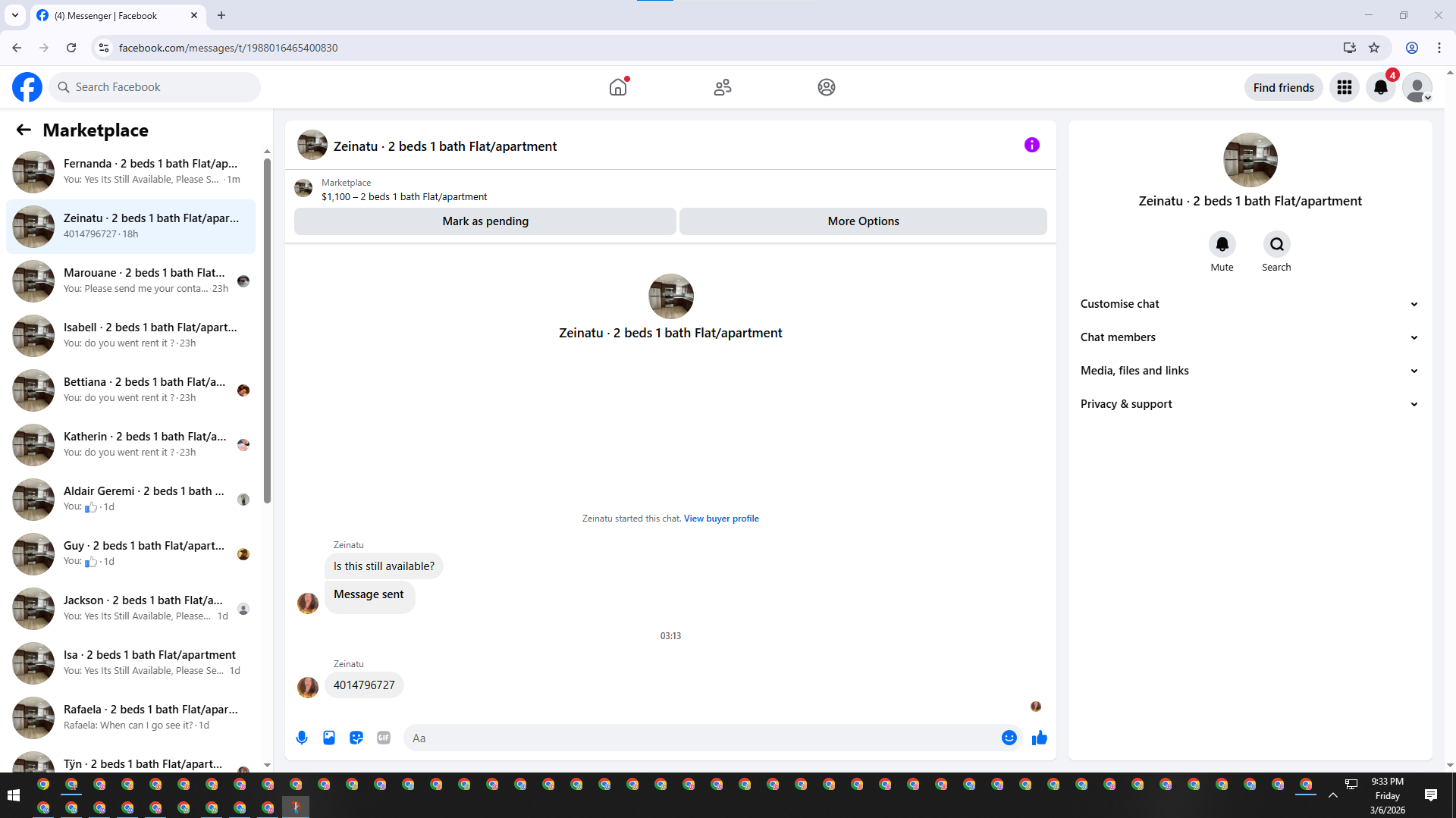The height and width of the screenshot is (818, 1456).
Task: Open the Groups icon in top navigation
Action: (x=827, y=87)
